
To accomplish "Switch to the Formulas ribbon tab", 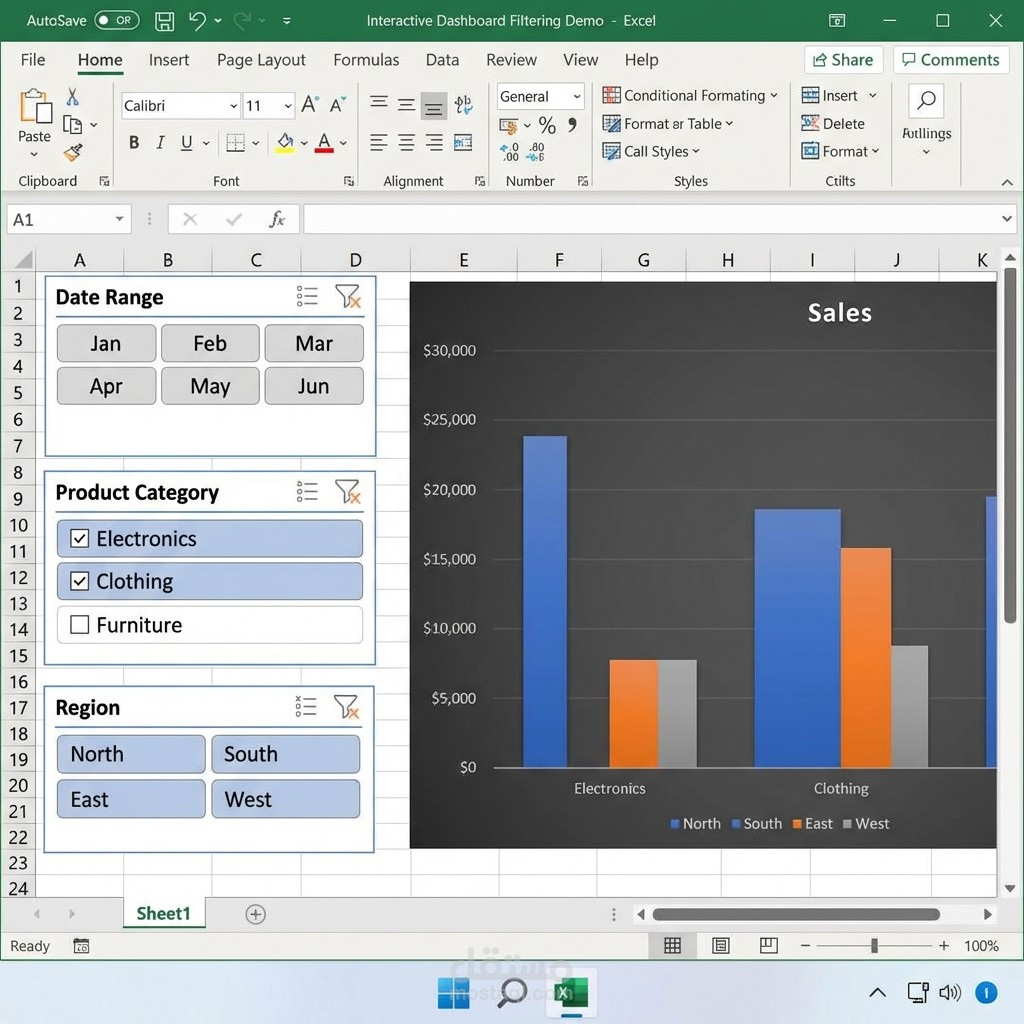I will click(x=366, y=60).
